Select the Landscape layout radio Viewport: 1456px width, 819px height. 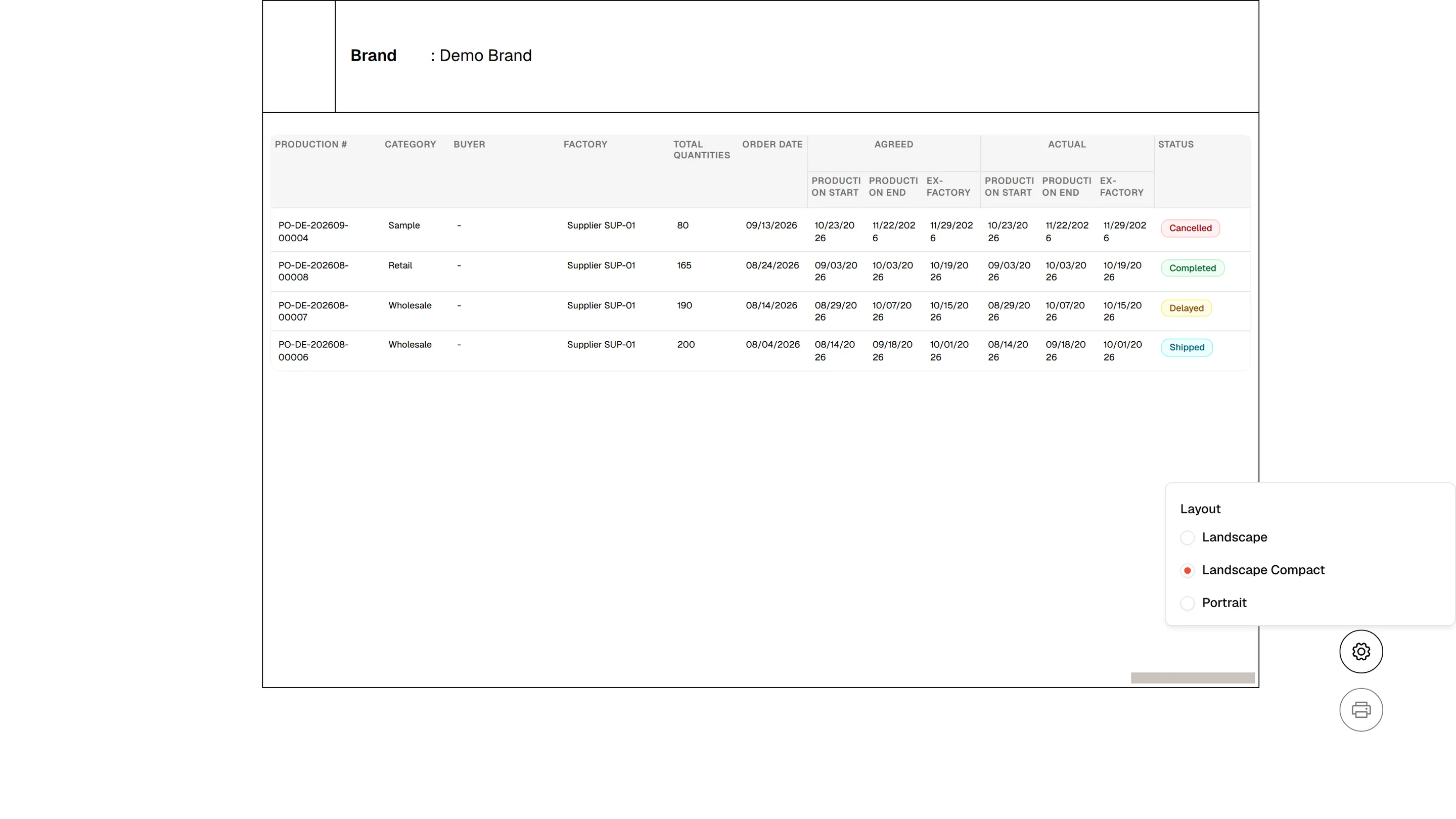1188,537
